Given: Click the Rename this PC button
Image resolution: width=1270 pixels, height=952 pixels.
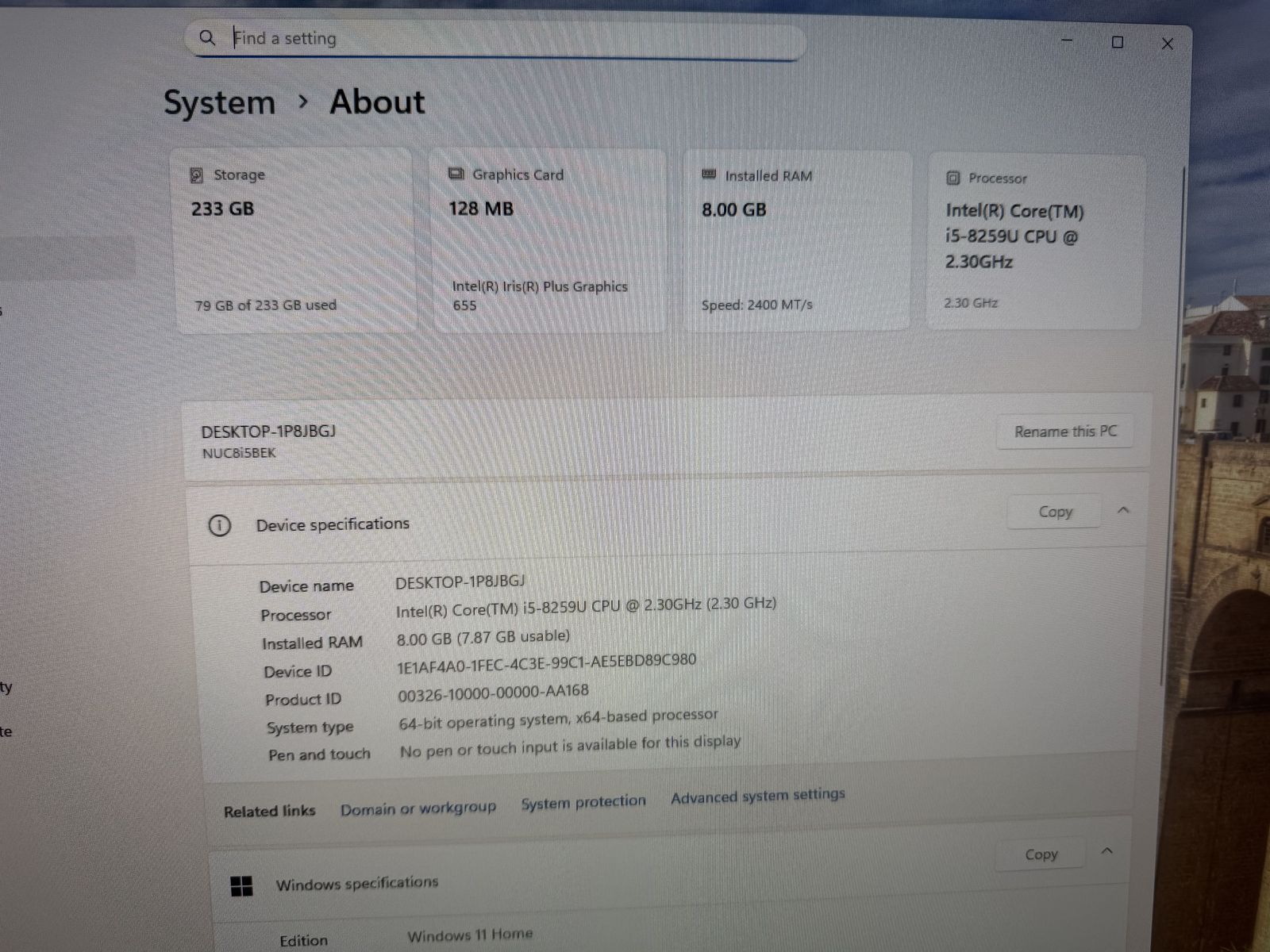Looking at the screenshot, I should coord(1064,432).
